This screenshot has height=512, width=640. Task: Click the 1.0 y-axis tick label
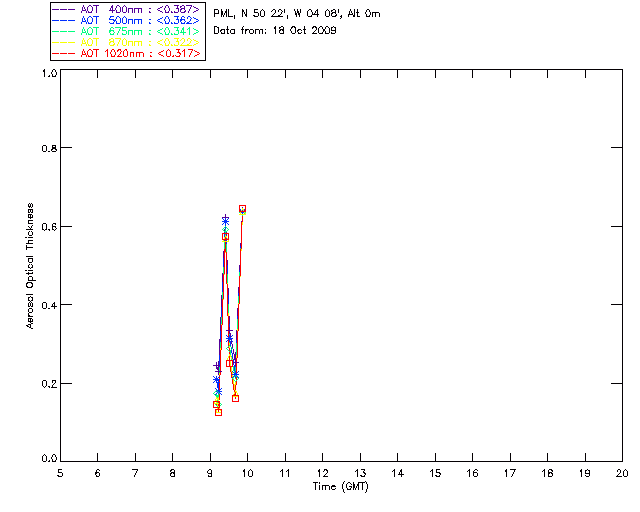[x=49, y=73]
